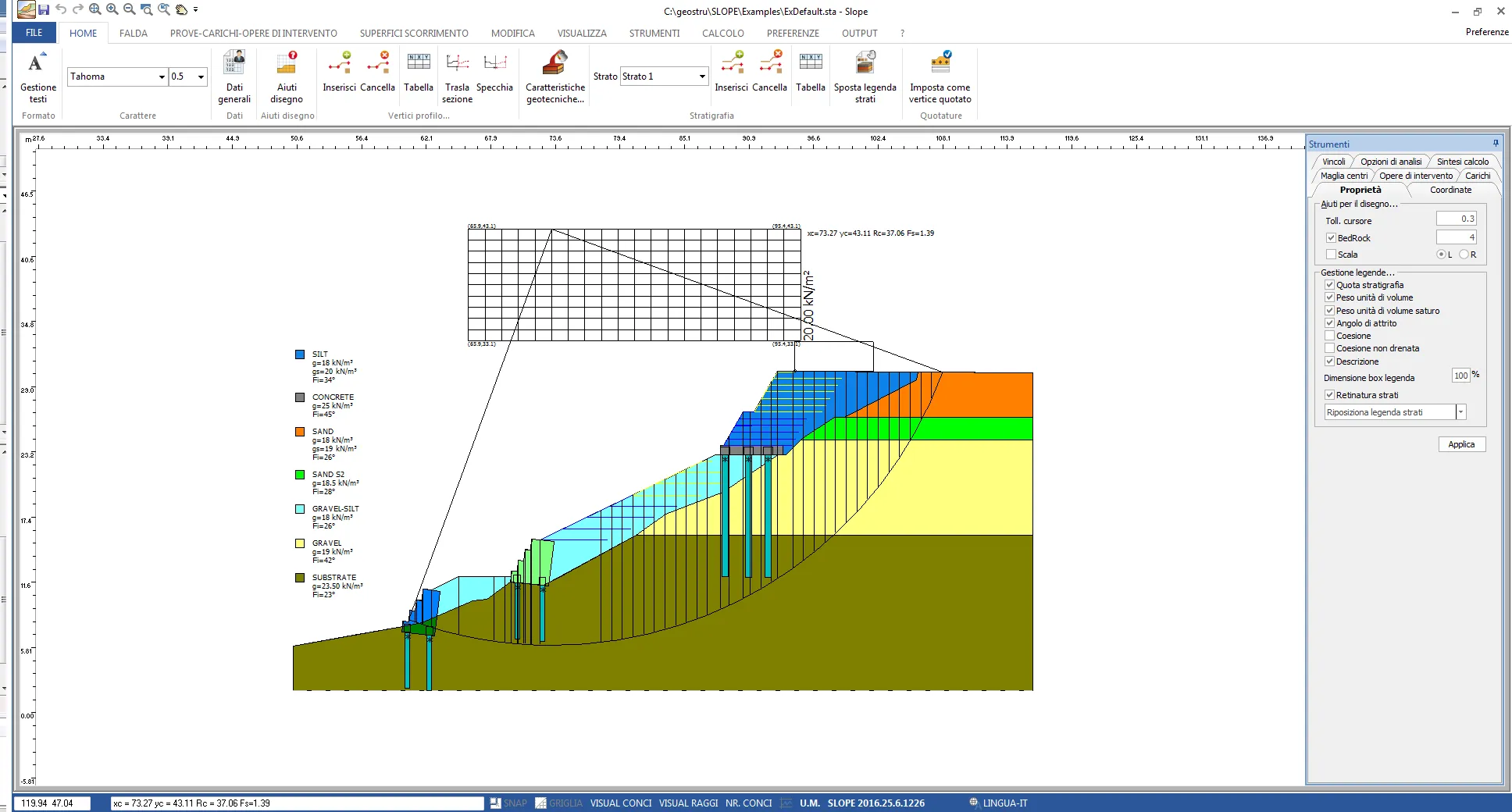Open Aiuti disegno options
Screen dimensions: 1512x812
click(x=287, y=77)
